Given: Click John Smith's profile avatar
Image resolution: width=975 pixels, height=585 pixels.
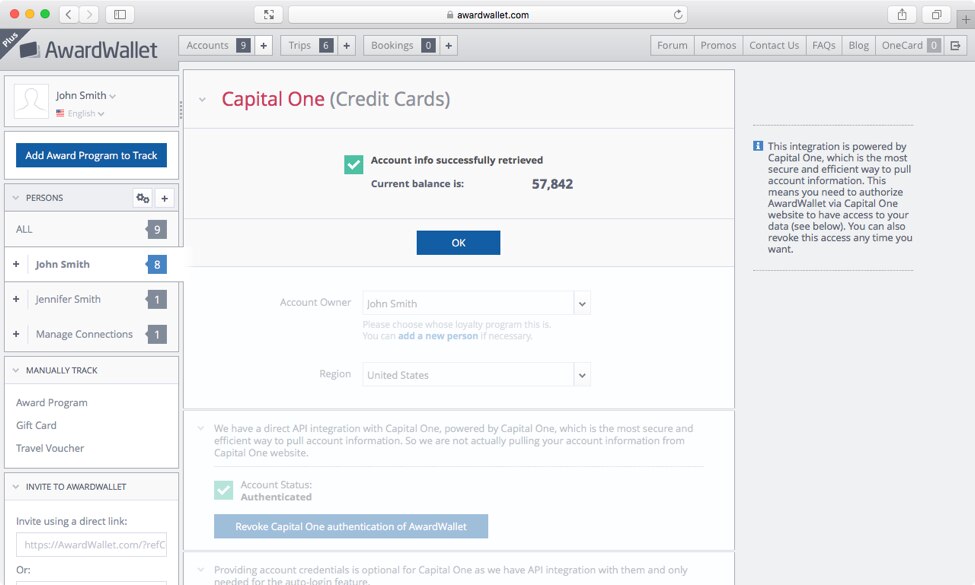Looking at the screenshot, I should point(31,101).
